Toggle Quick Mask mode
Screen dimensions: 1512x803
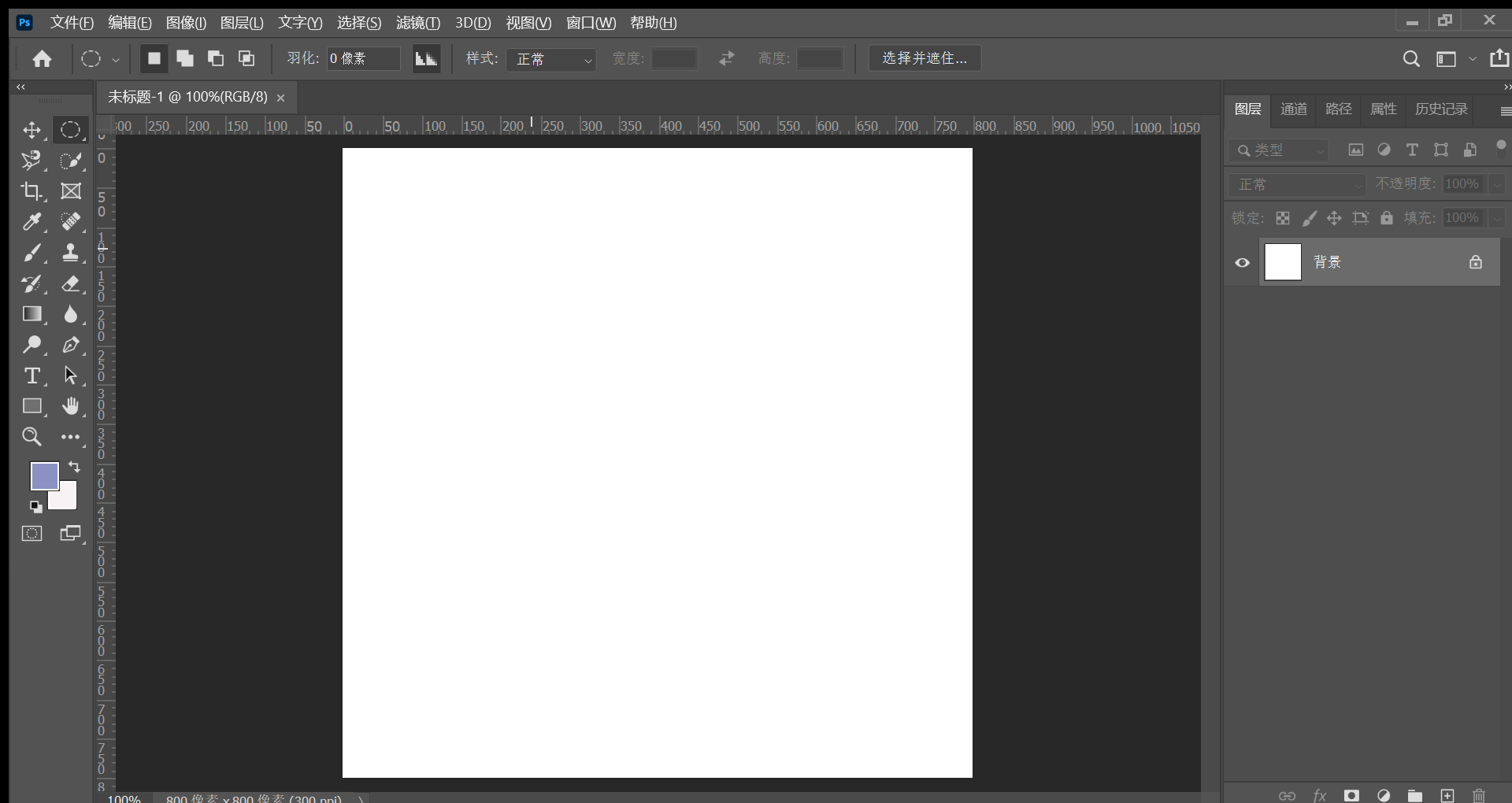(x=31, y=534)
